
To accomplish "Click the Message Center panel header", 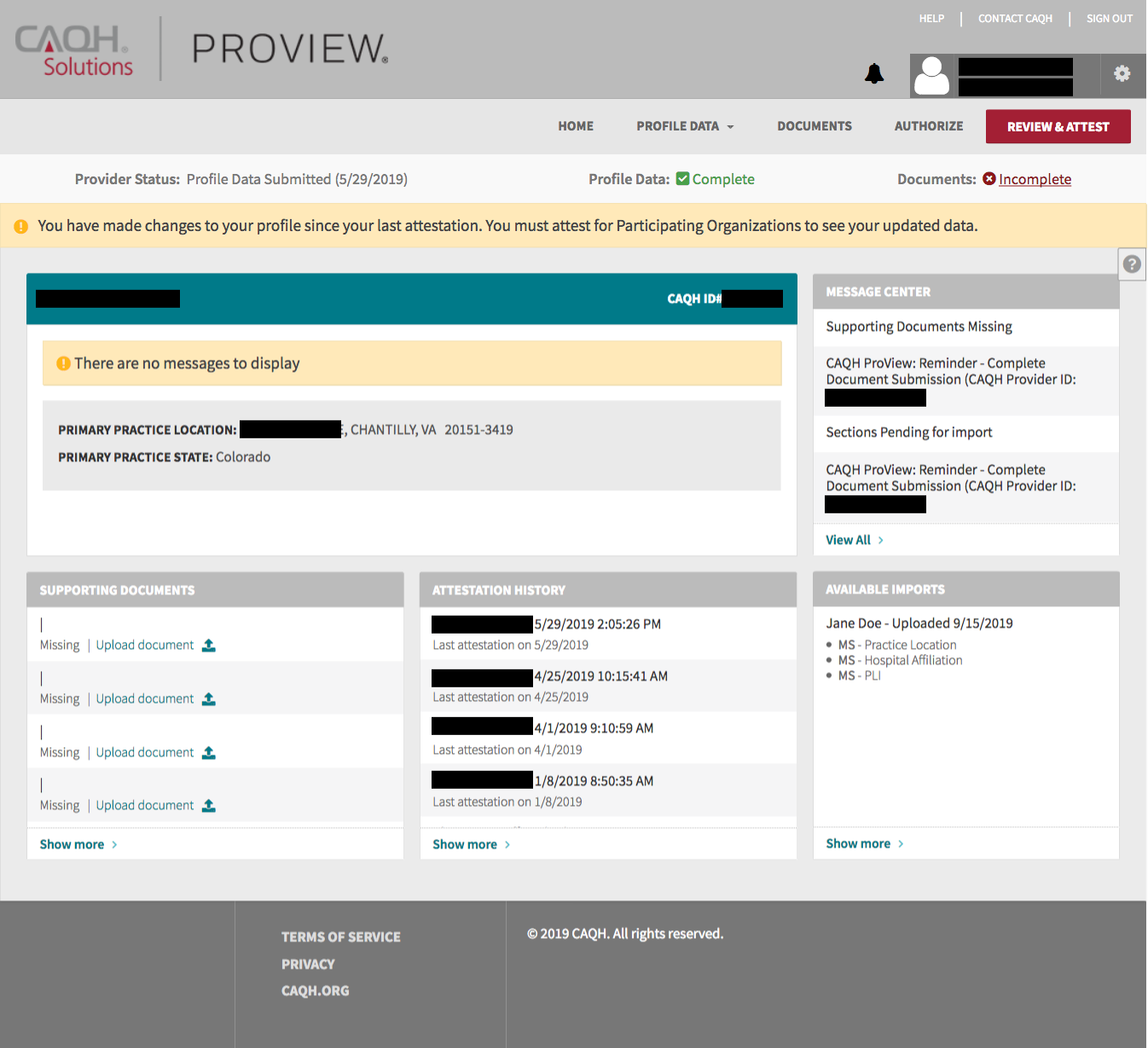I will point(965,292).
